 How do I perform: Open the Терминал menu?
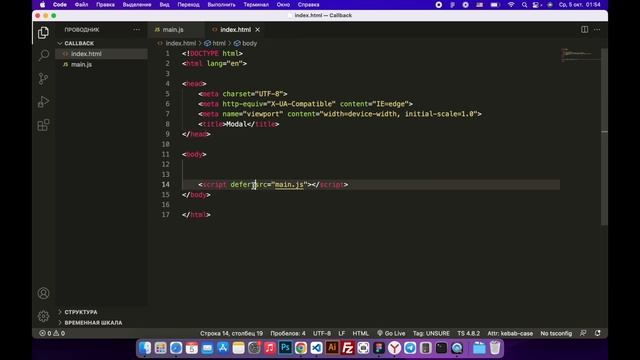point(256,5)
